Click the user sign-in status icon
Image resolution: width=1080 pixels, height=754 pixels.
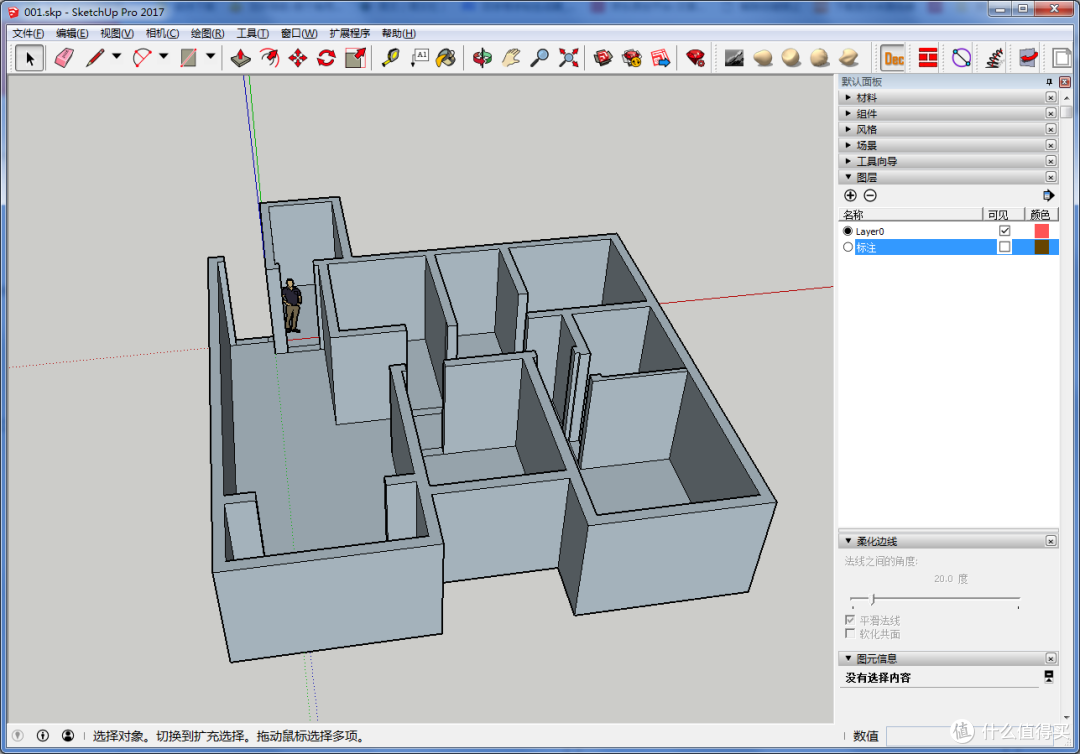(68, 735)
